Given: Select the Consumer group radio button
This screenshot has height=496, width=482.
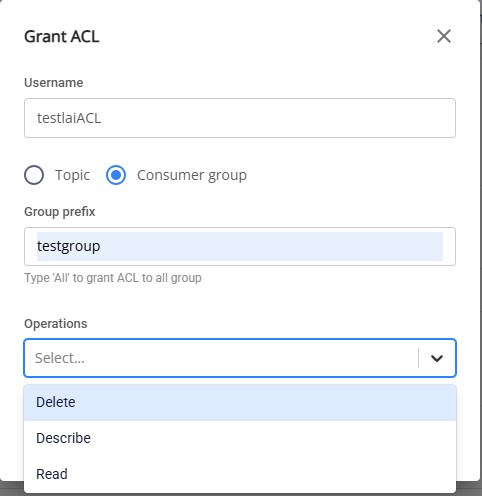Looking at the screenshot, I should point(116,175).
